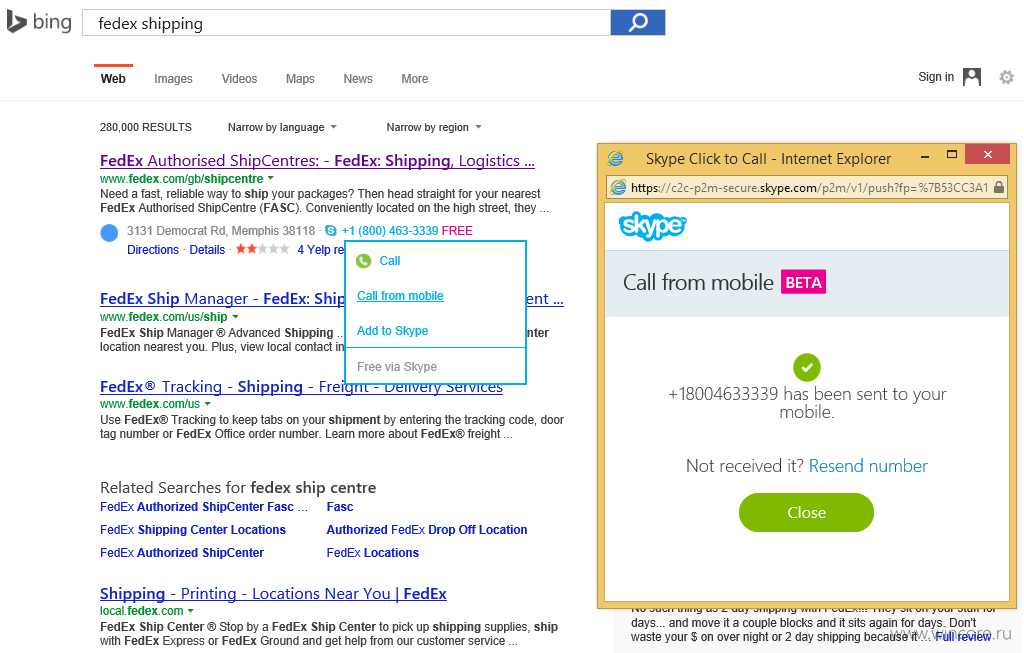1024x653 pixels.
Task: Close the Skype Click to Call window
Action: (987, 155)
